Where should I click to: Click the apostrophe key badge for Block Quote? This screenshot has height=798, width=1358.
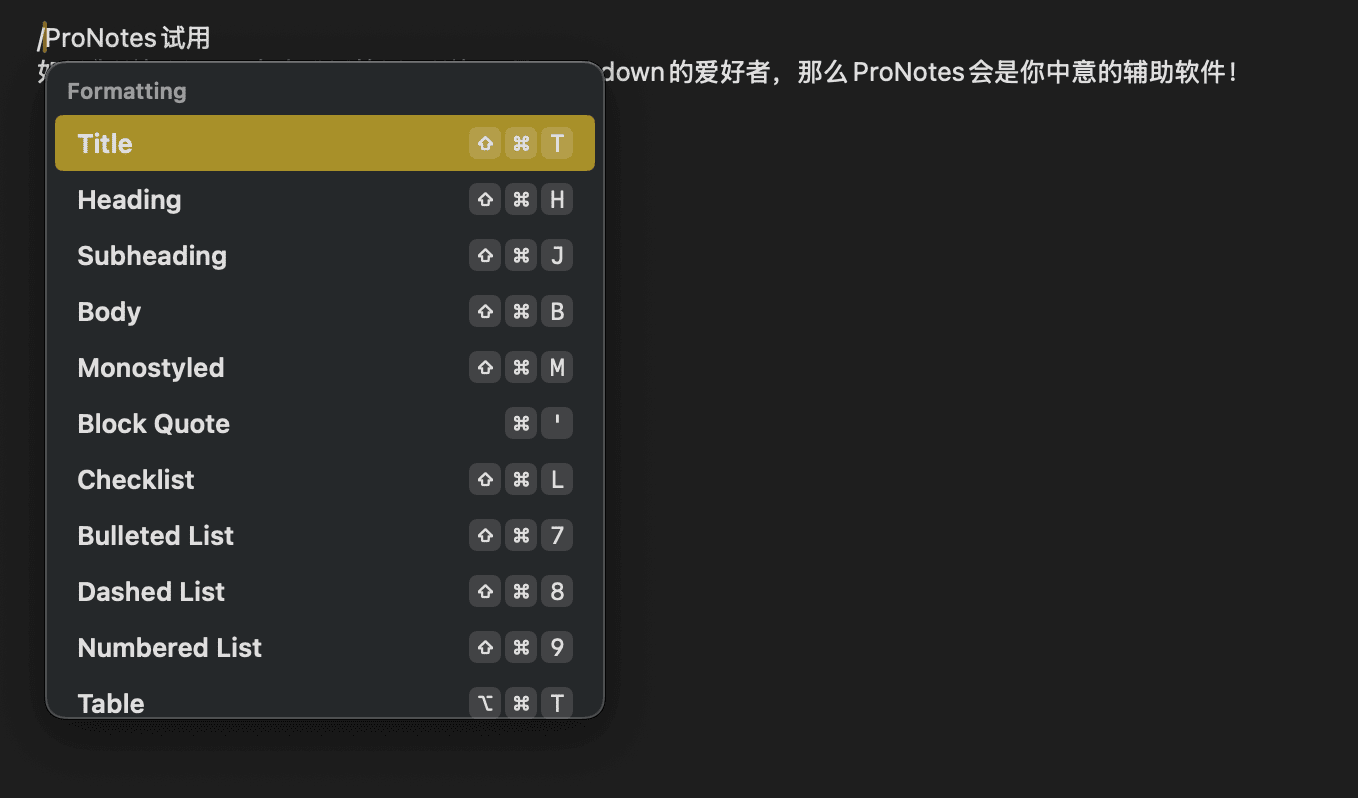pyautogui.click(x=556, y=422)
